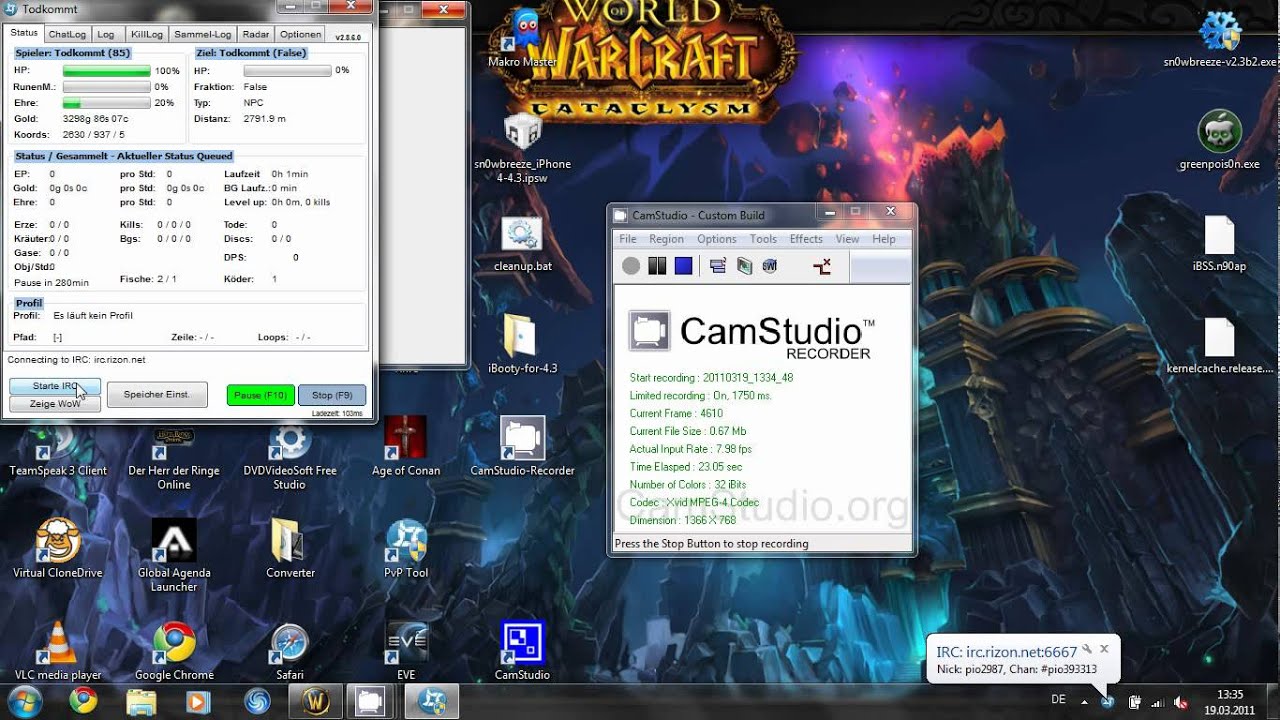
Task: Open the KillLog tab
Action: pyautogui.click(x=147, y=35)
